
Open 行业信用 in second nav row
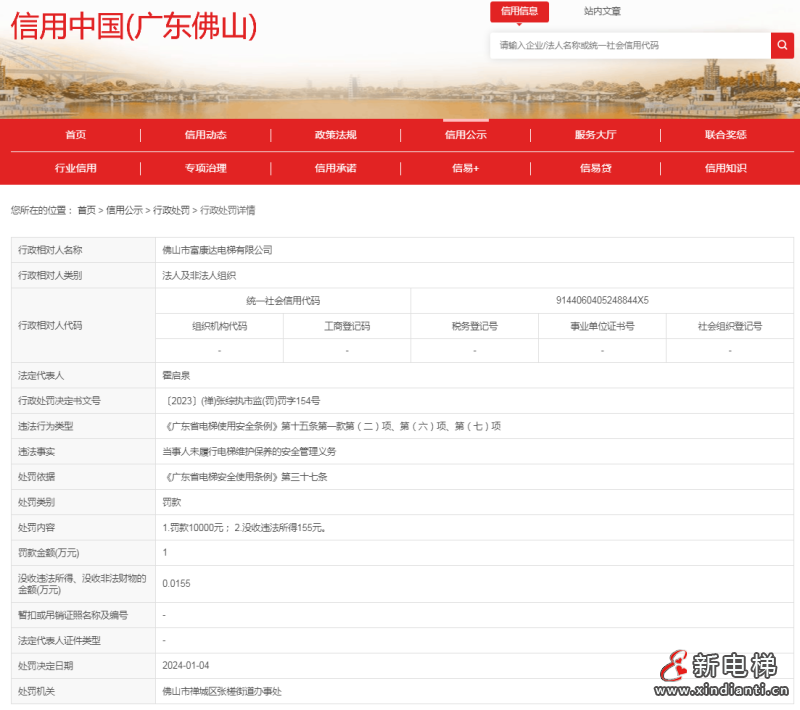pyautogui.click(x=76, y=168)
